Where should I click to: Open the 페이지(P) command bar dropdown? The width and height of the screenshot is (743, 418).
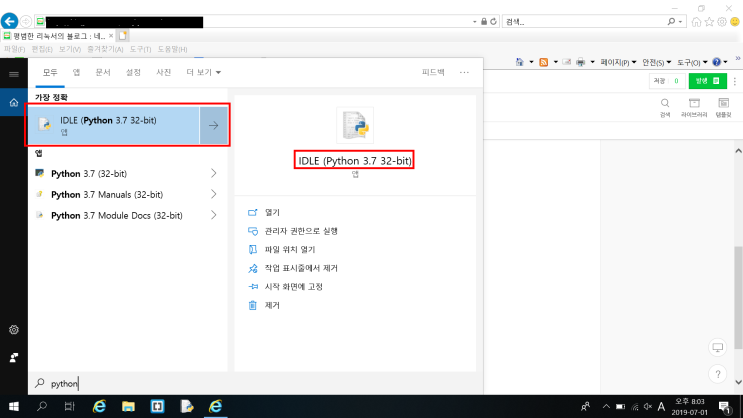click(x=618, y=62)
